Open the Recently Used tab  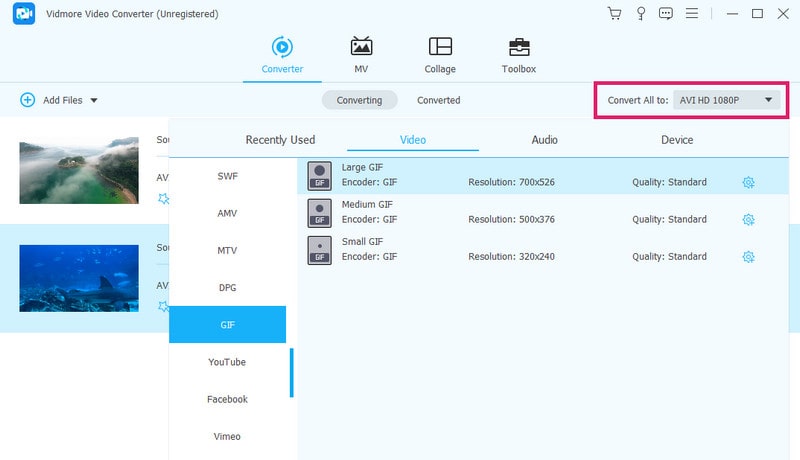click(280, 140)
